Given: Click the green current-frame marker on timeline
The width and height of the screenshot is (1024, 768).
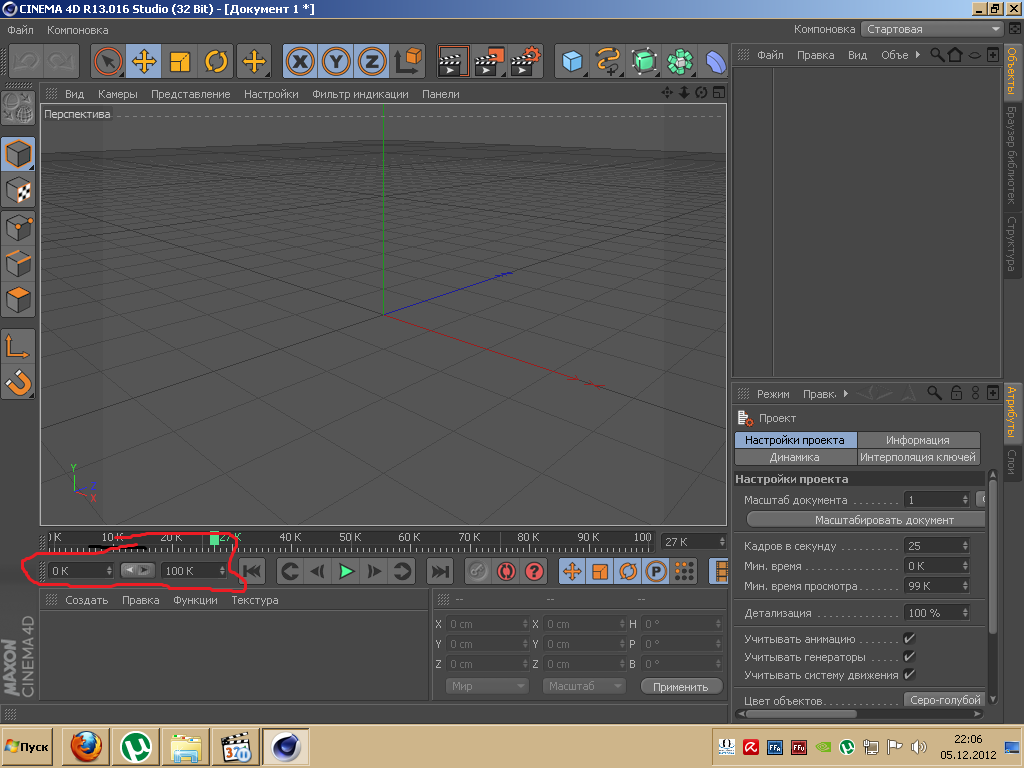Looking at the screenshot, I should (214, 539).
